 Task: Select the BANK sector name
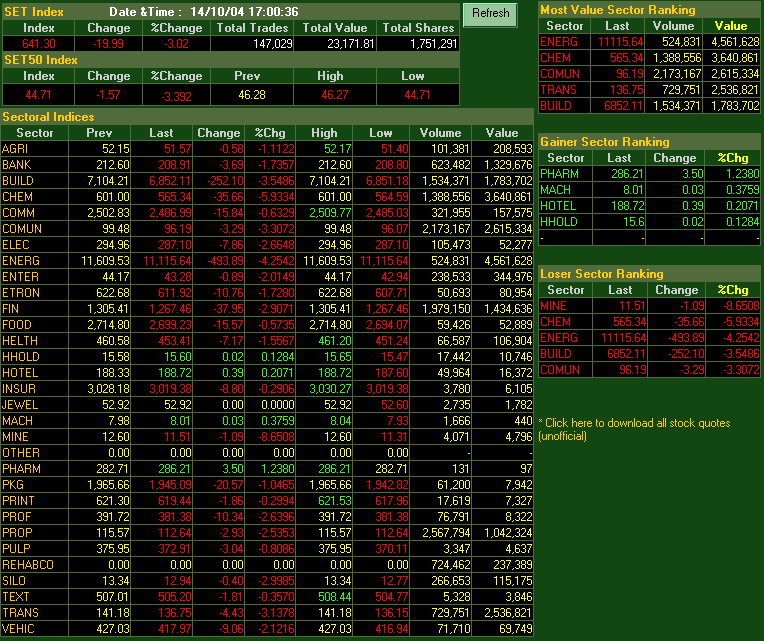17,165
